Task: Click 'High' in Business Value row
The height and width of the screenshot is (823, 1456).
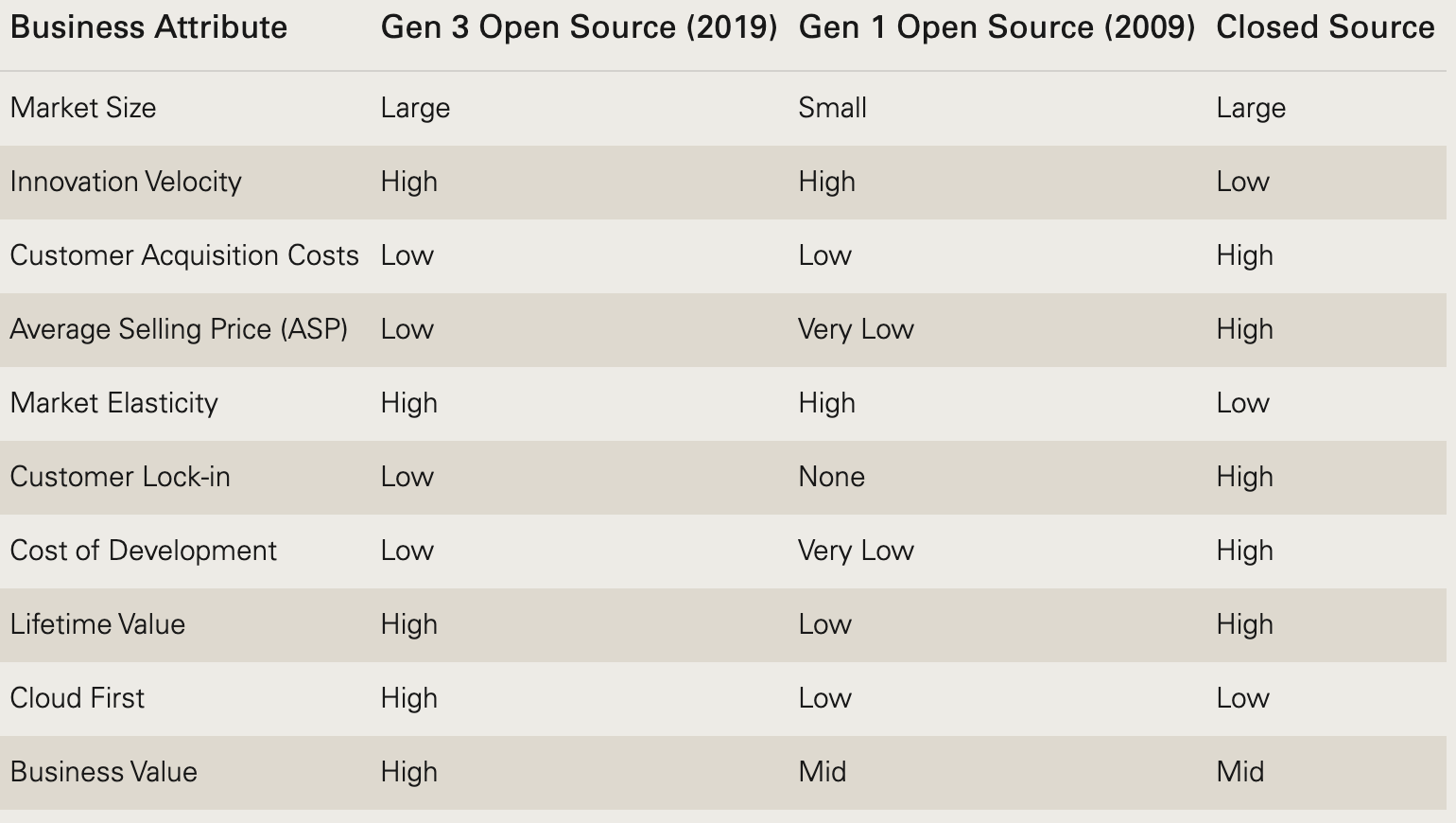Action: tap(408, 772)
